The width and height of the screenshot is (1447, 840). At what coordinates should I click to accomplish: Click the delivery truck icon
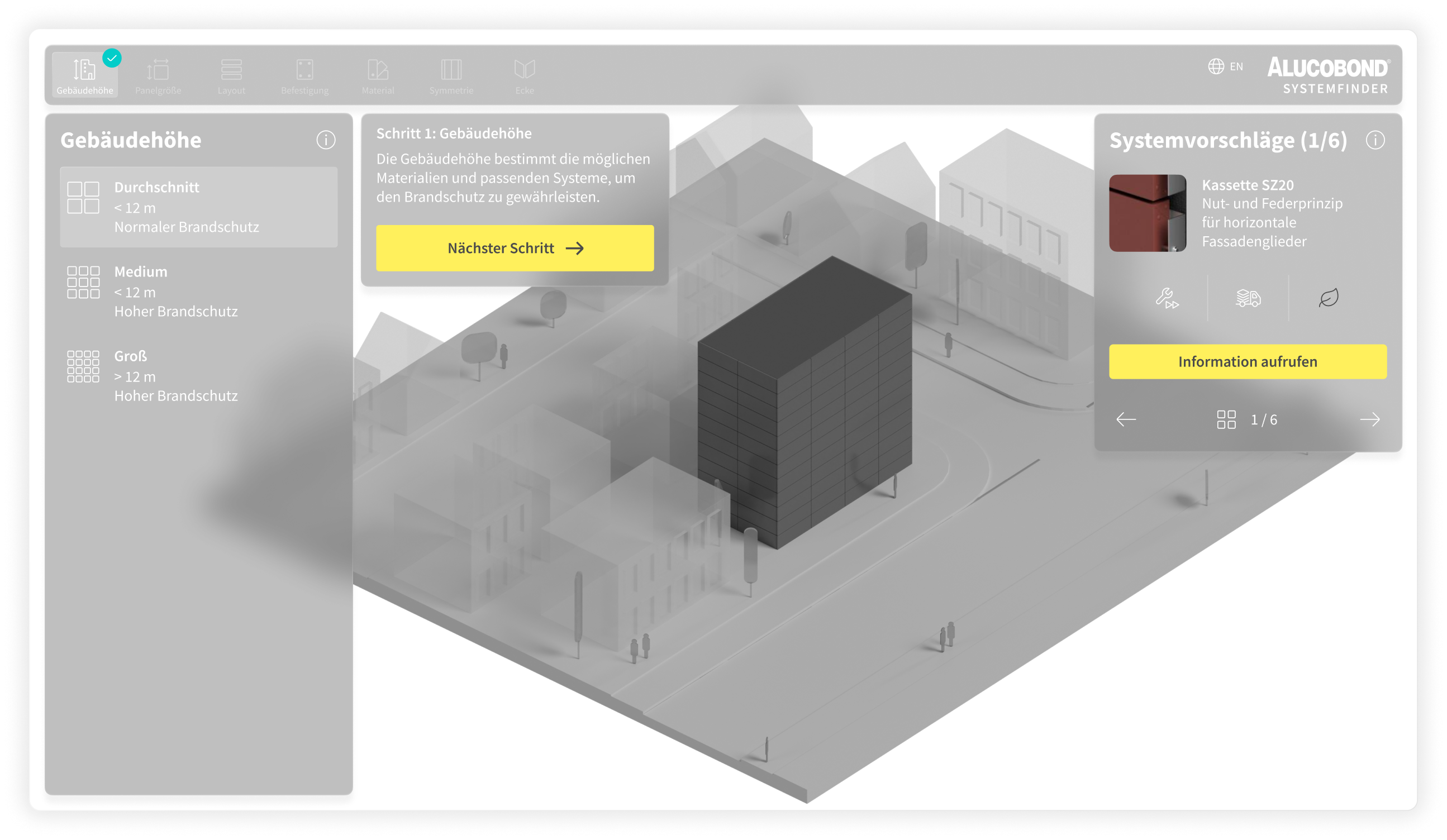click(x=1248, y=299)
